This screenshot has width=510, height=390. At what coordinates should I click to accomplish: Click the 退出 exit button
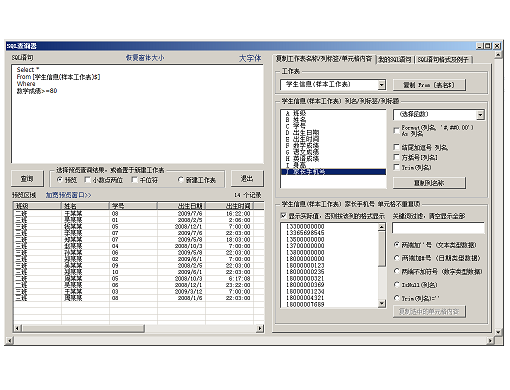pyautogui.click(x=247, y=179)
